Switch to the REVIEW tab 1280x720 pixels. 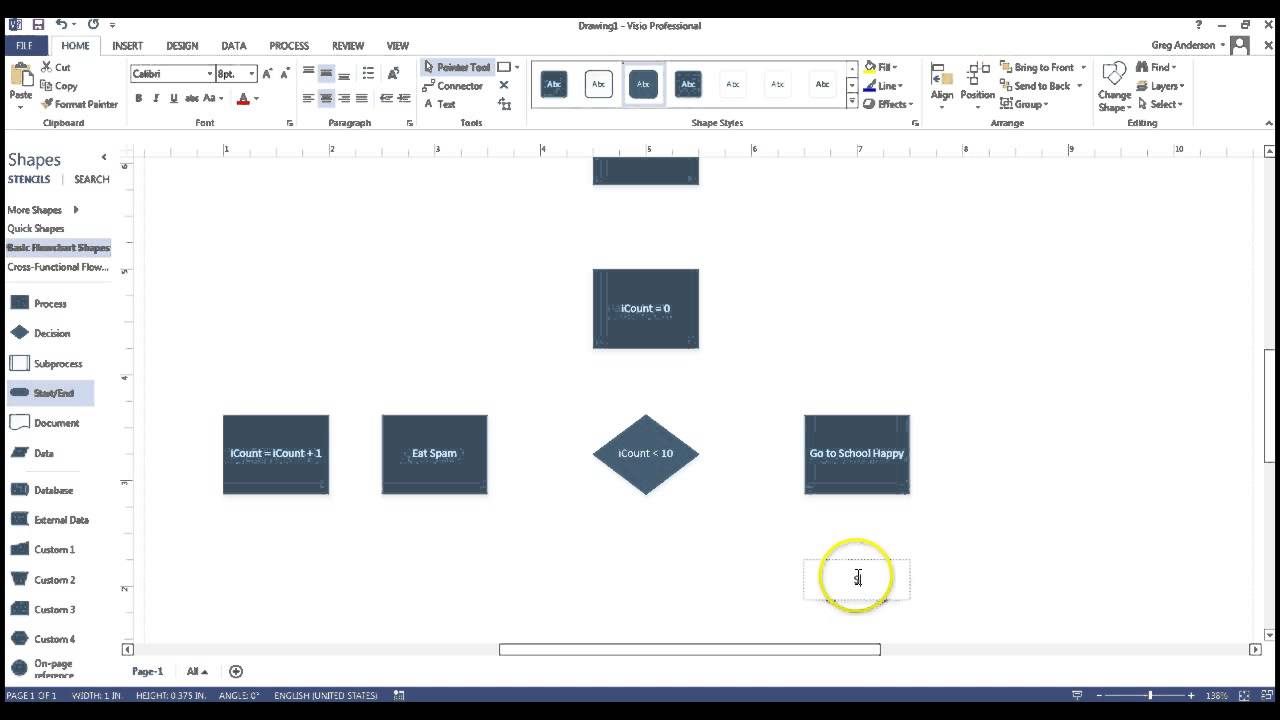(347, 46)
